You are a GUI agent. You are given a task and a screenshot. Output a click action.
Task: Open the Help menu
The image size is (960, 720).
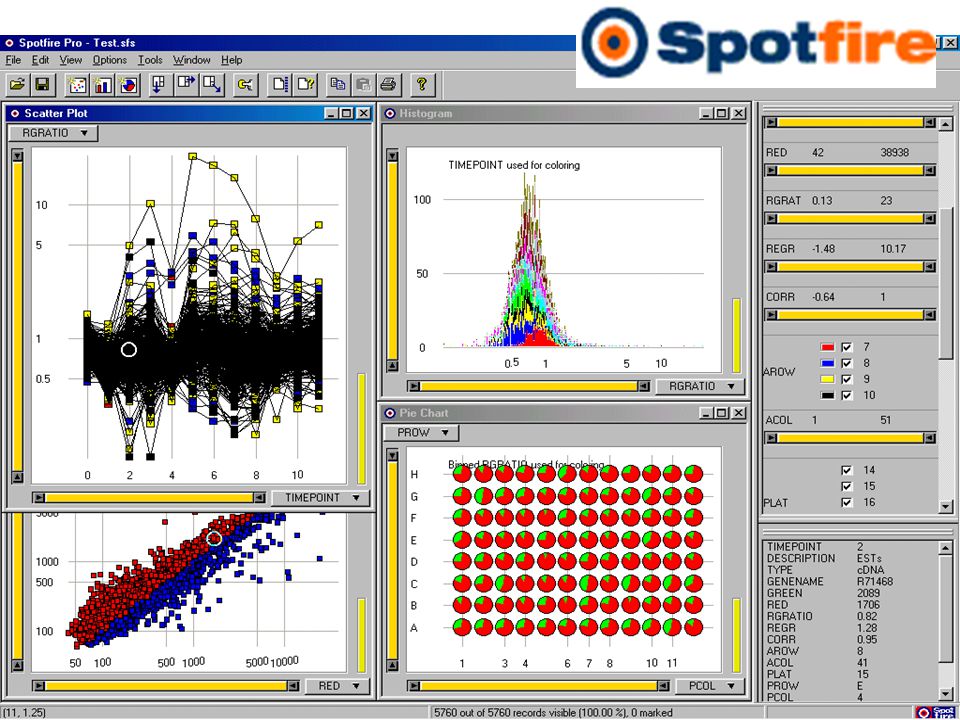tap(231, 60)
